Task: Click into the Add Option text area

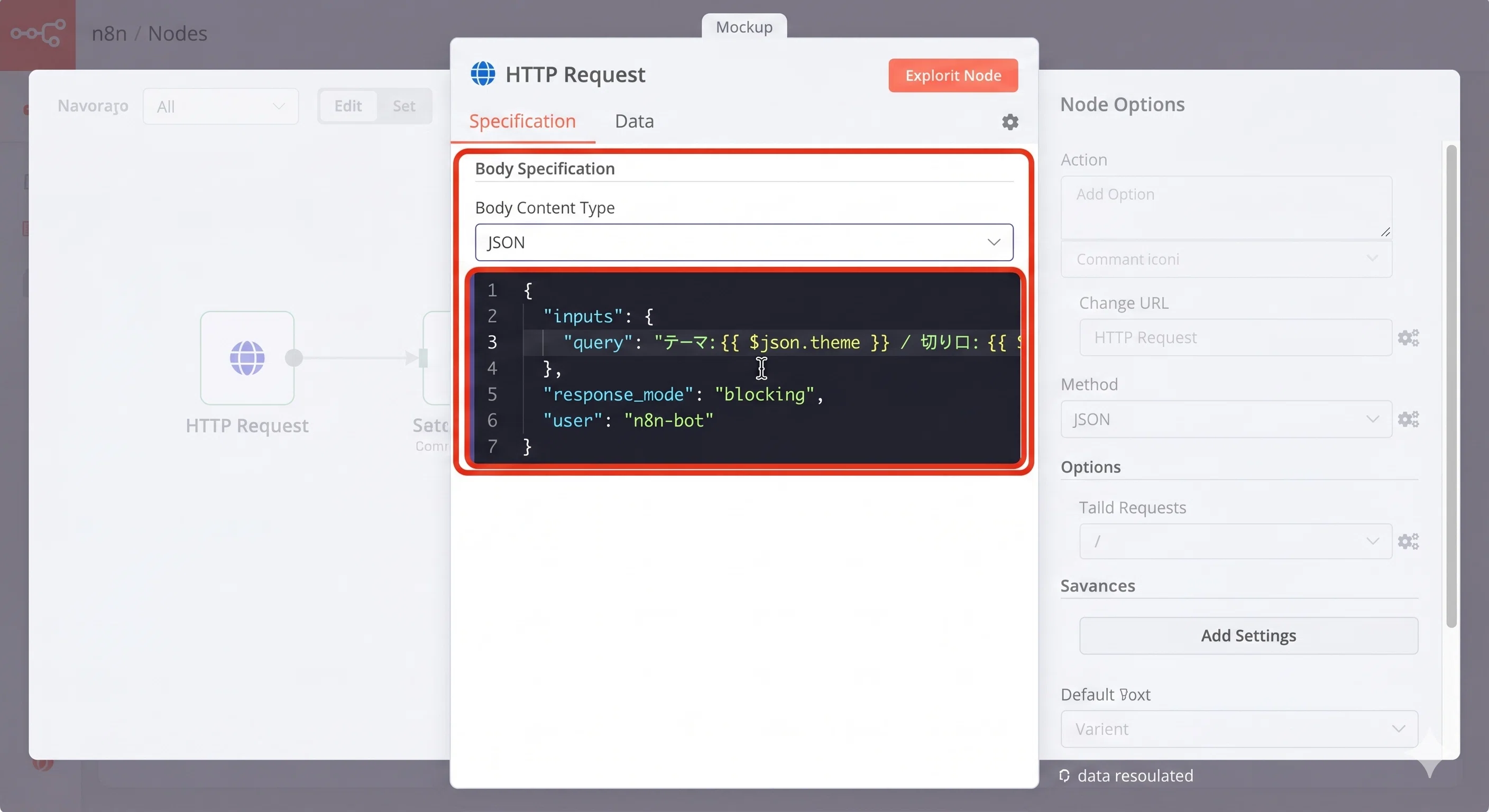Action: [x=1226, y=207]
